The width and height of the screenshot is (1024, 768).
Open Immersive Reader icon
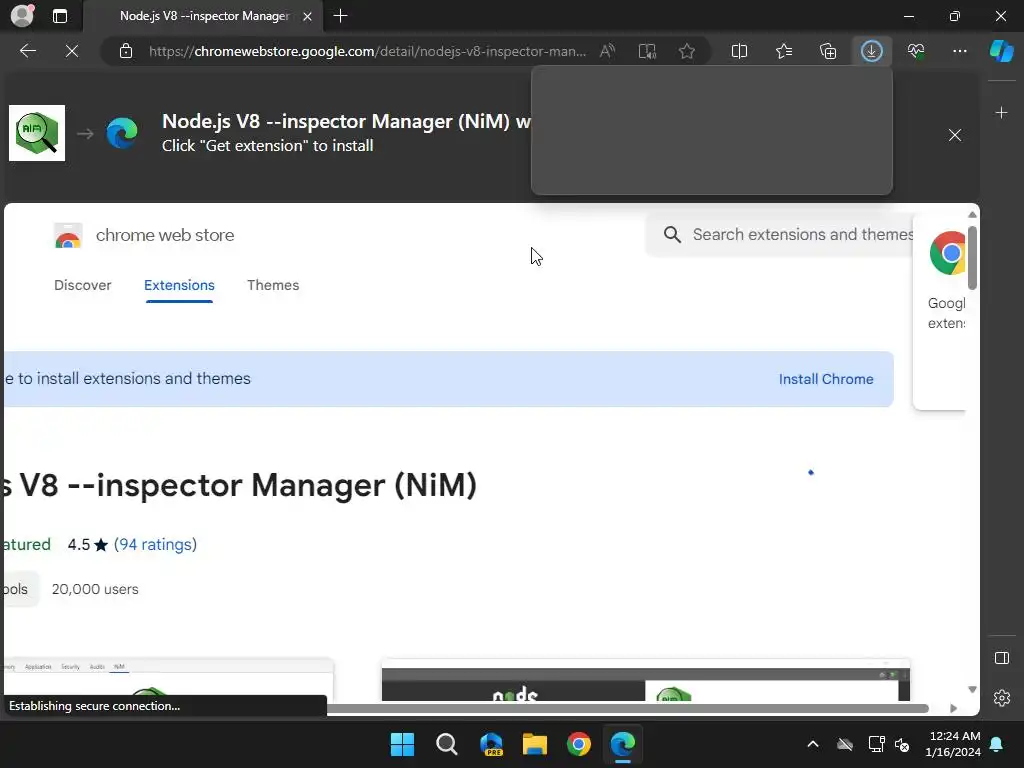tap(647, 51)
